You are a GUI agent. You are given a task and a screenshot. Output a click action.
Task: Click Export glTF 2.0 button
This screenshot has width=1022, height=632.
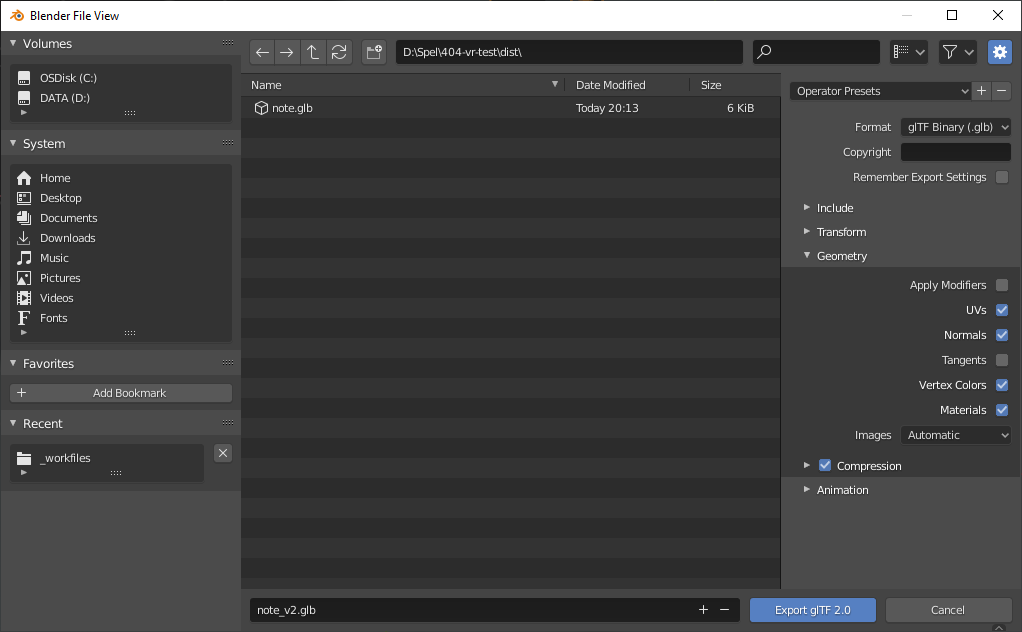813,610
